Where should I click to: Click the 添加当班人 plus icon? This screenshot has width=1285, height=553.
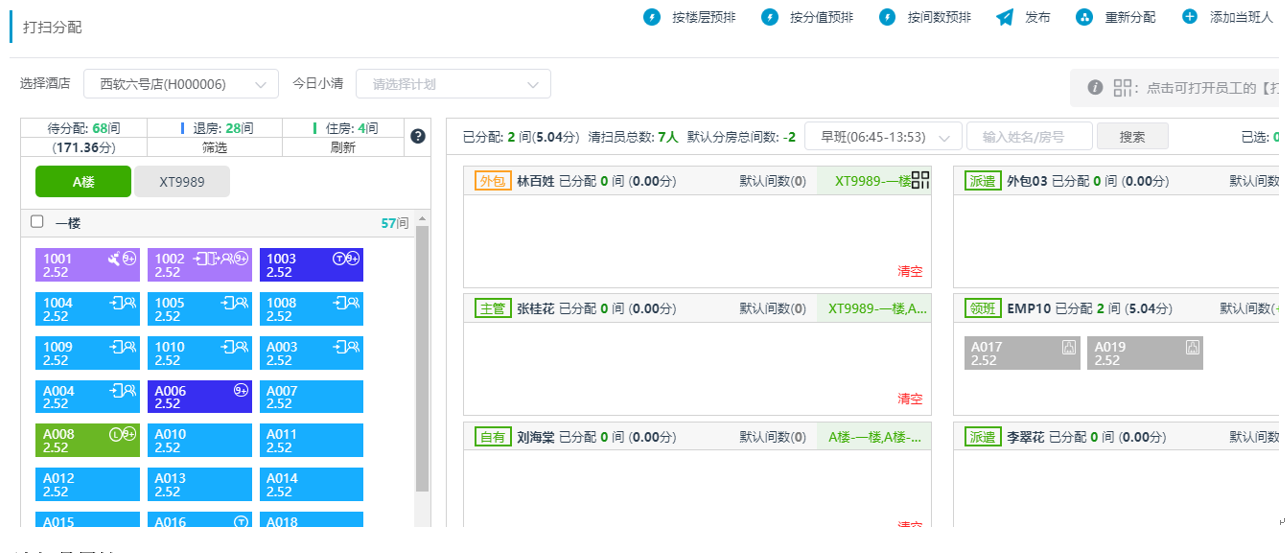1189,18
